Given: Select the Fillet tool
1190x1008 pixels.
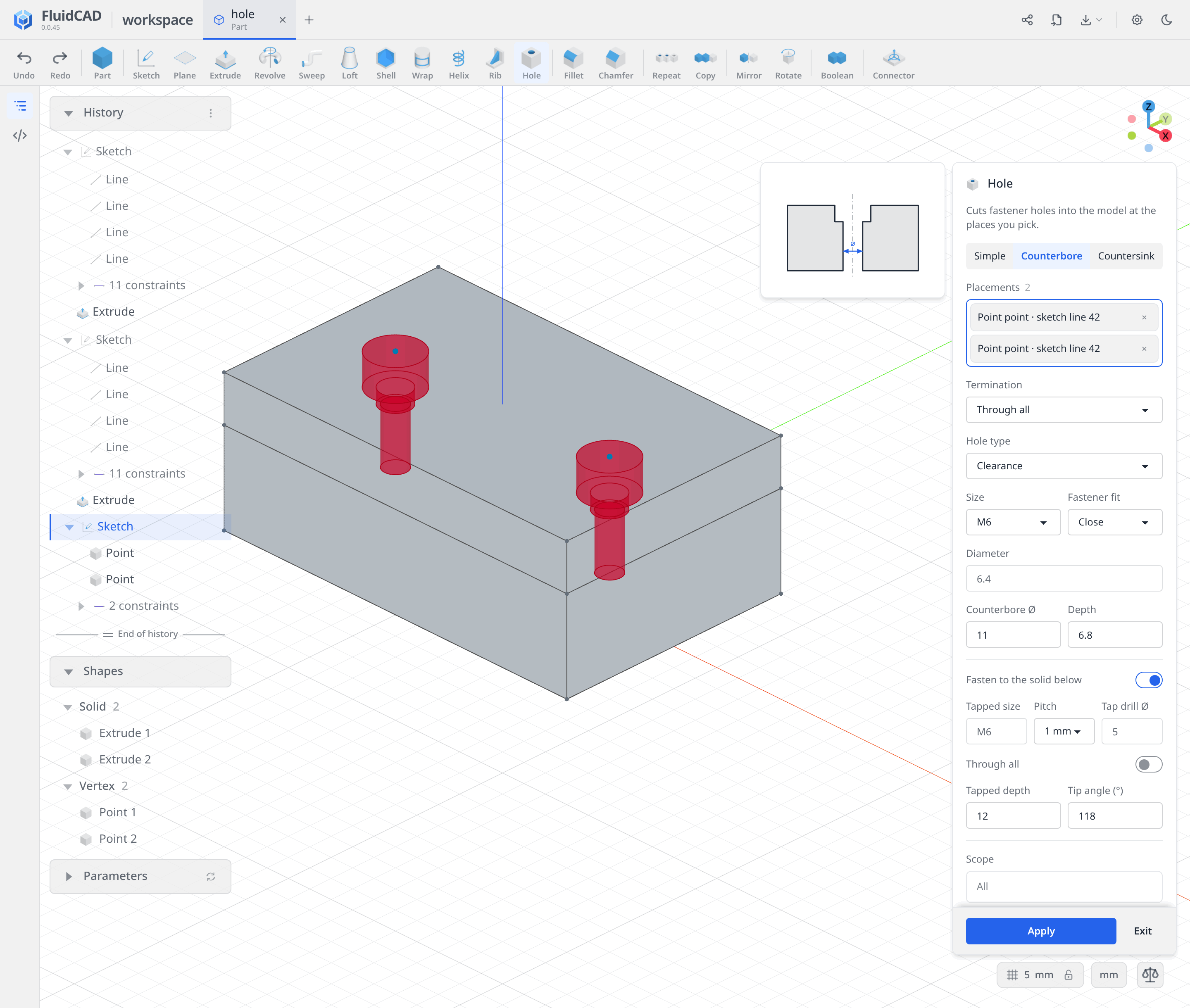Looking at the screenshot, I should click(573, 63).
